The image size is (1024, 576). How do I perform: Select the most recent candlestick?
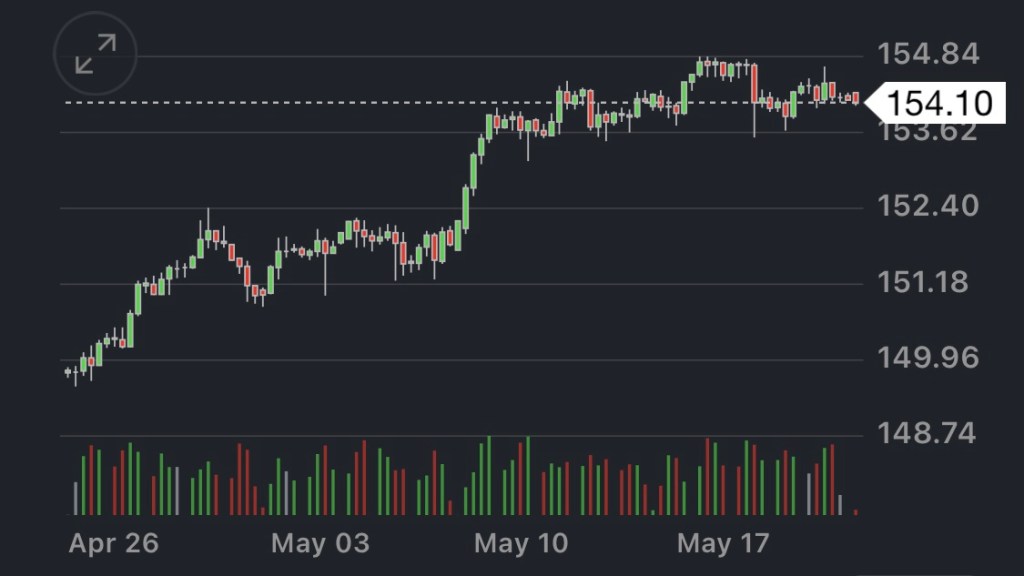tap(856, 97)
